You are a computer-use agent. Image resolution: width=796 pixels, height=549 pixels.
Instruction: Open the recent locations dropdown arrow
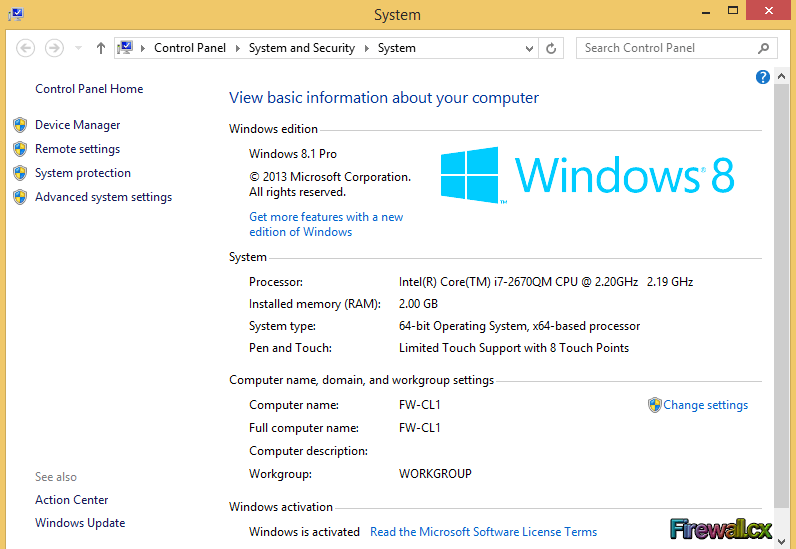pyautogui.click(x=78, y=48)
